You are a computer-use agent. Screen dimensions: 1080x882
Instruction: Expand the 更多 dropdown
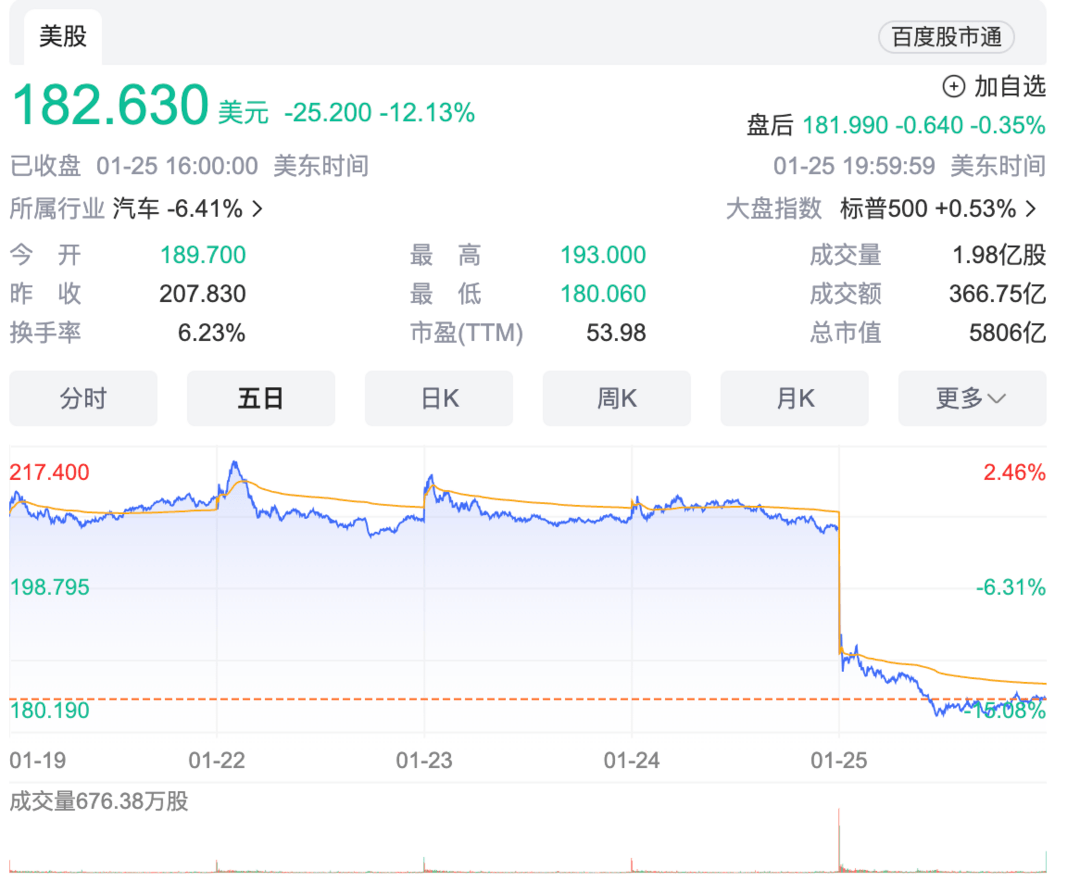click(x=972, y=398)
